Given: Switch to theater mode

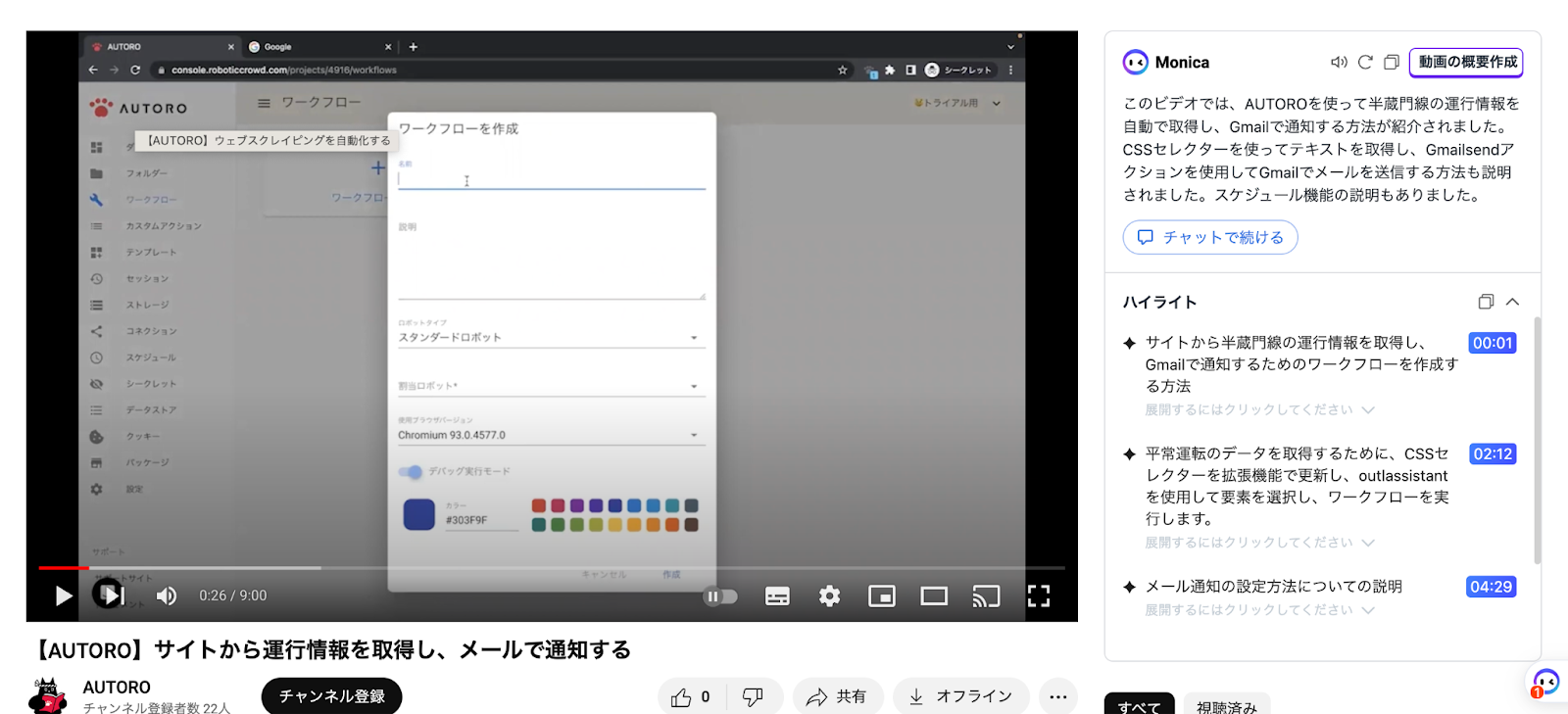Looking at the screenshot, I should pos(934,595).
